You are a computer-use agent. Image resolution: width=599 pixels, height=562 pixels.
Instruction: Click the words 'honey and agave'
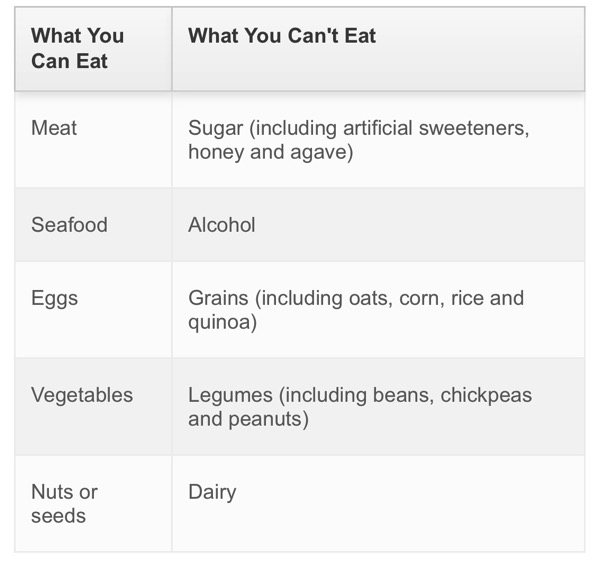pos(269,152)
